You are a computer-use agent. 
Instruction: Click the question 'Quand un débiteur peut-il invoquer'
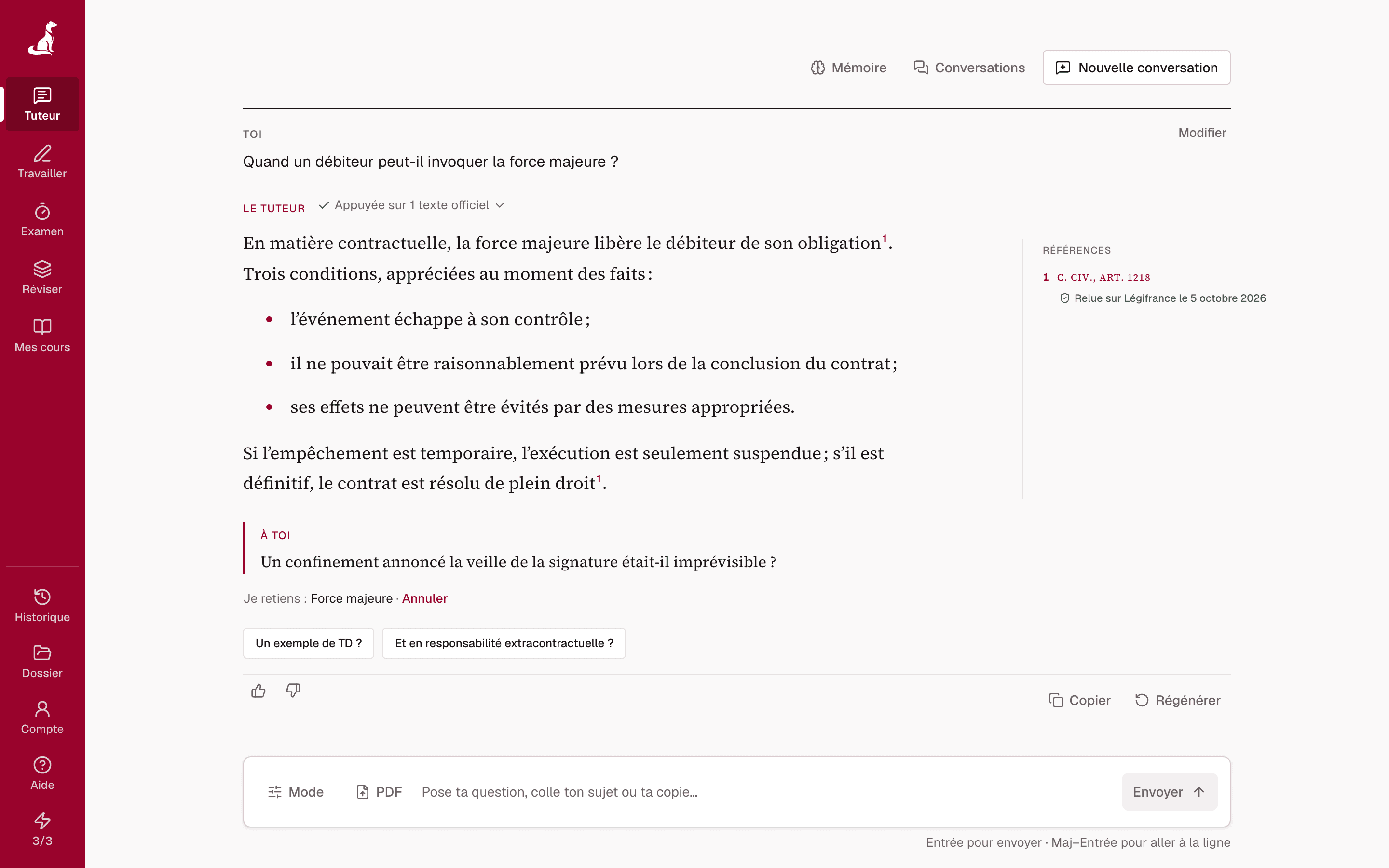point(431,162)
